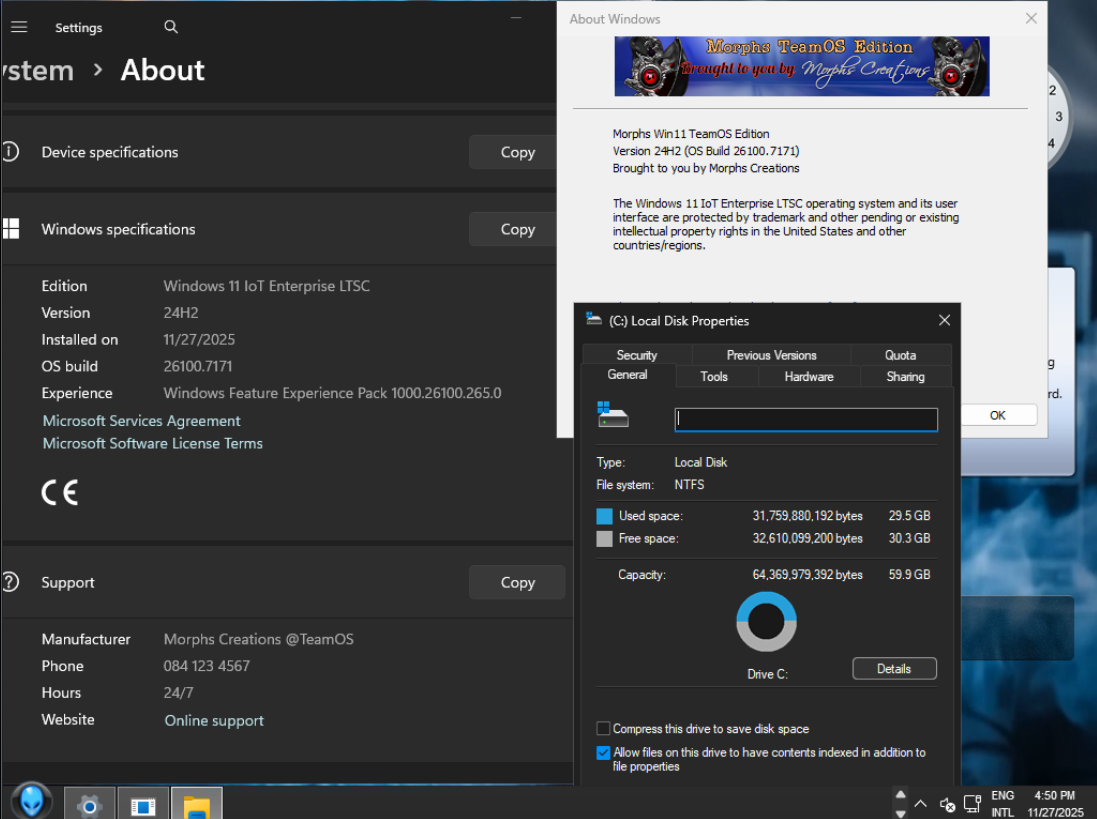Show hidden tray icons chevron
The image size is (1097, 819).
point(921,804)
